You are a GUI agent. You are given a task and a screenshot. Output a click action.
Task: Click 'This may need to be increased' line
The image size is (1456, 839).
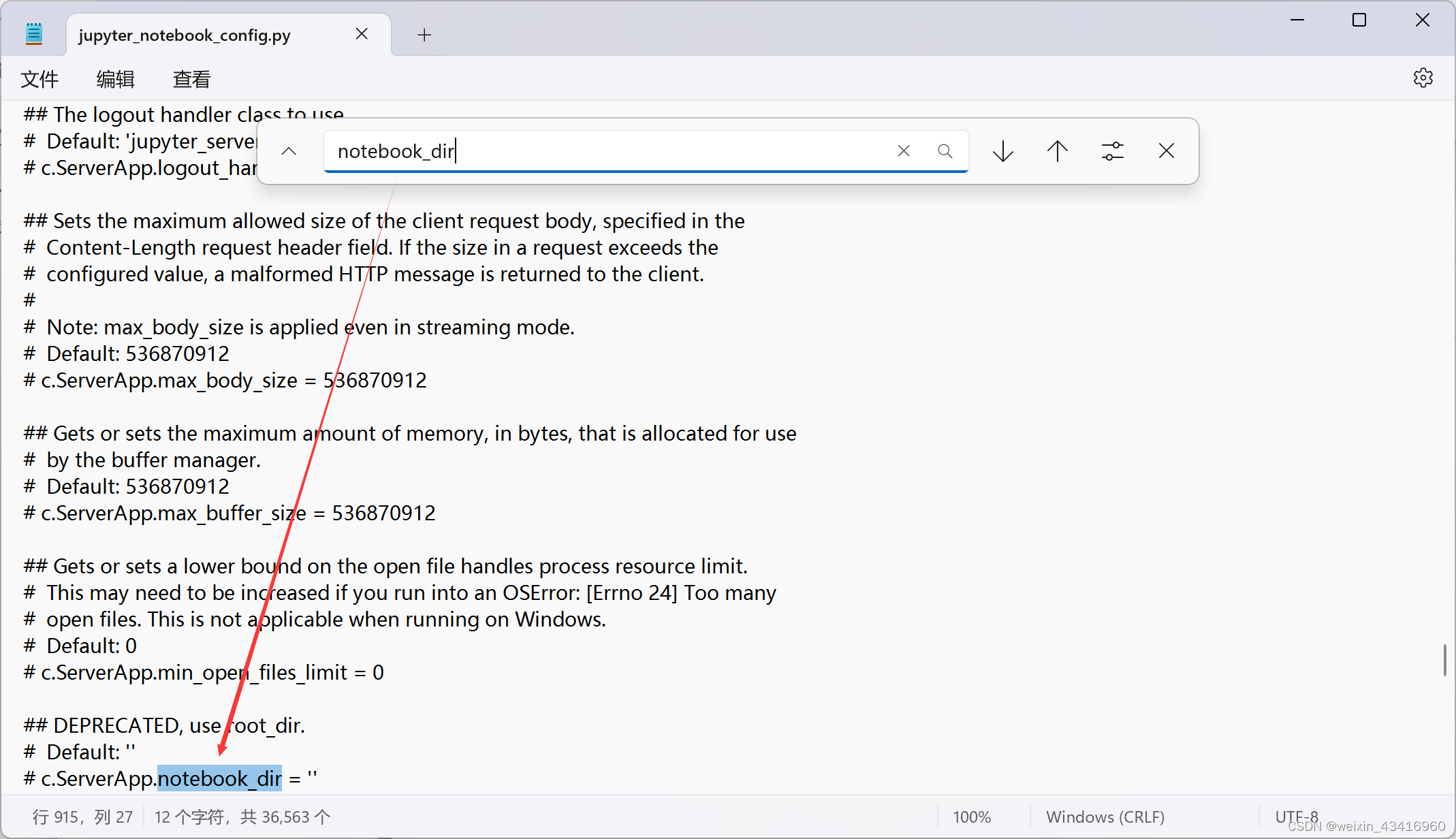tap(400, 592)
